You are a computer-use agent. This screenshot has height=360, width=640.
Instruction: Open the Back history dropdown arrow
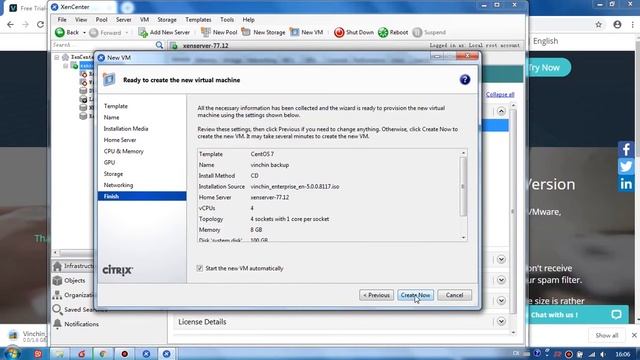point(84,33)
